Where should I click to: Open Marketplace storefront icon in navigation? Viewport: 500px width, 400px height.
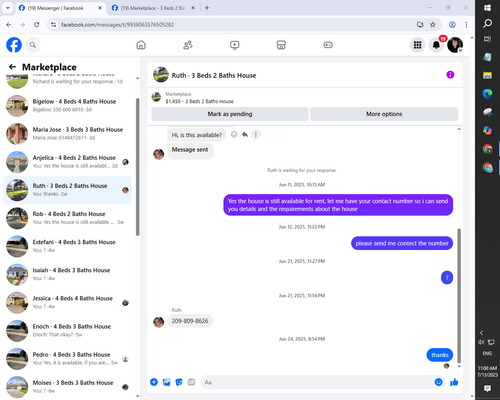coord(281,45)
